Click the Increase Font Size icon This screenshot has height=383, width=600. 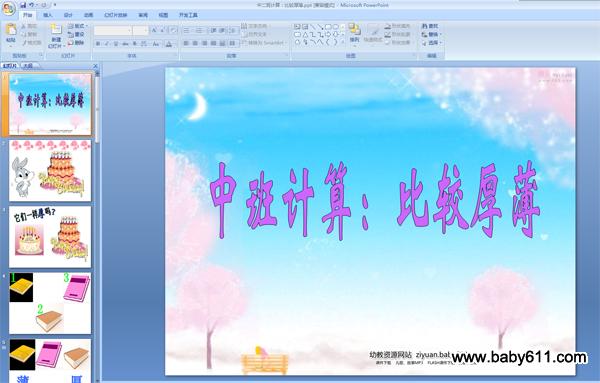tap(154, 30)
